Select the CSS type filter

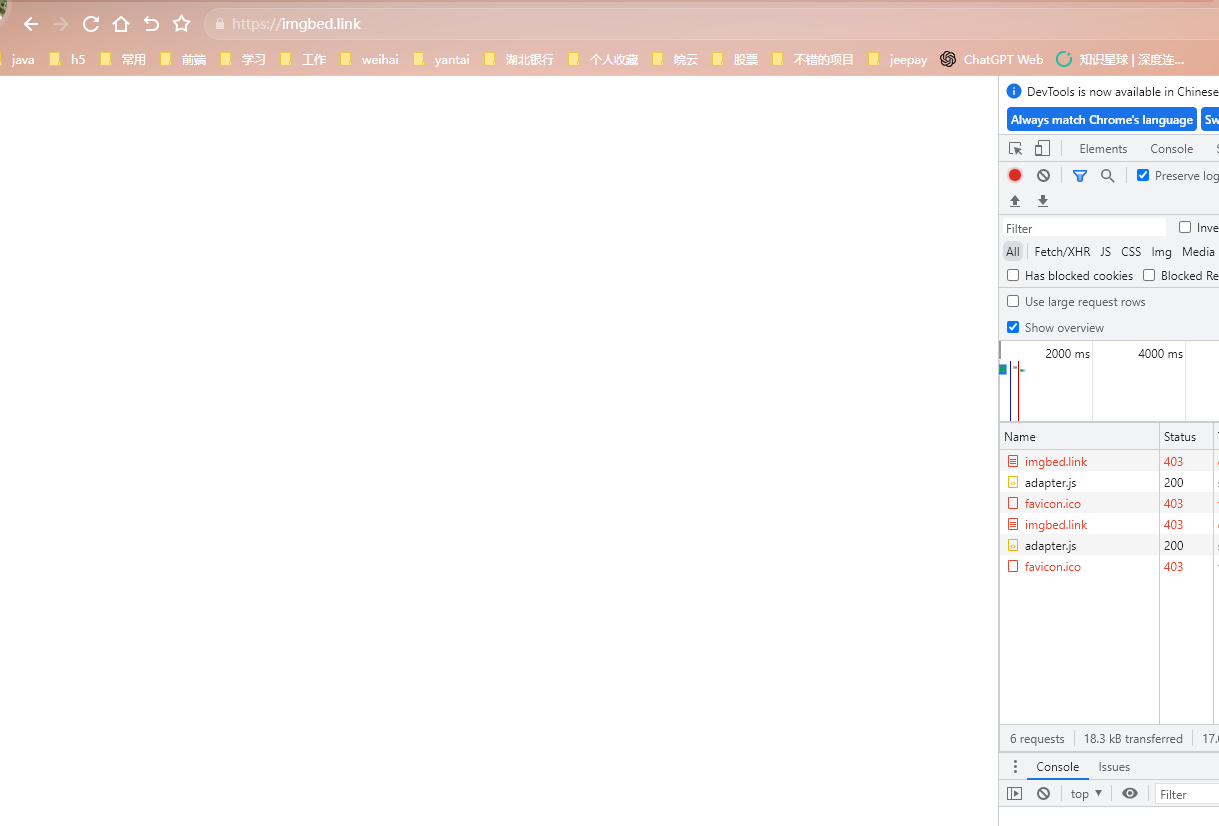click(1131, 252)
